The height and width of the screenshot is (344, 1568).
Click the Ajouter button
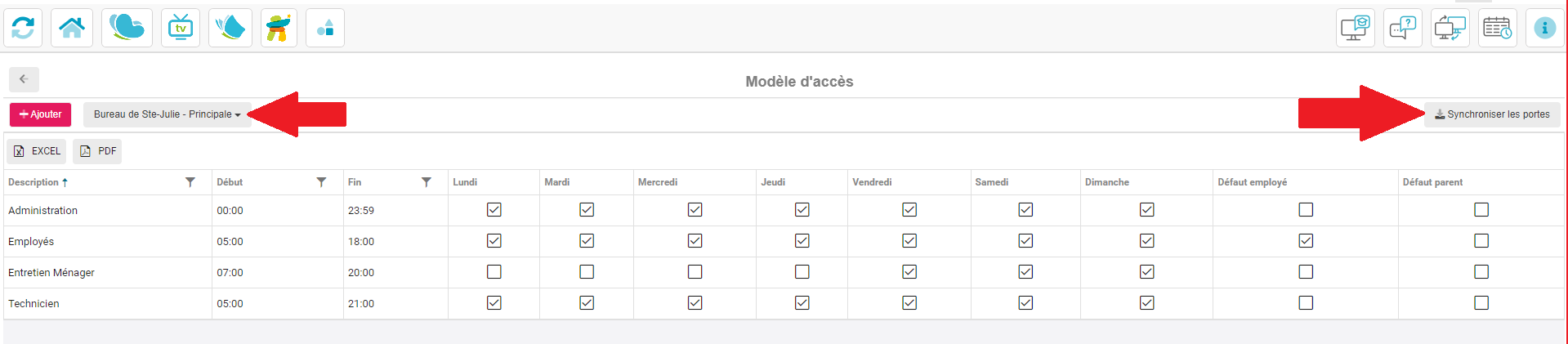point(41,114)
